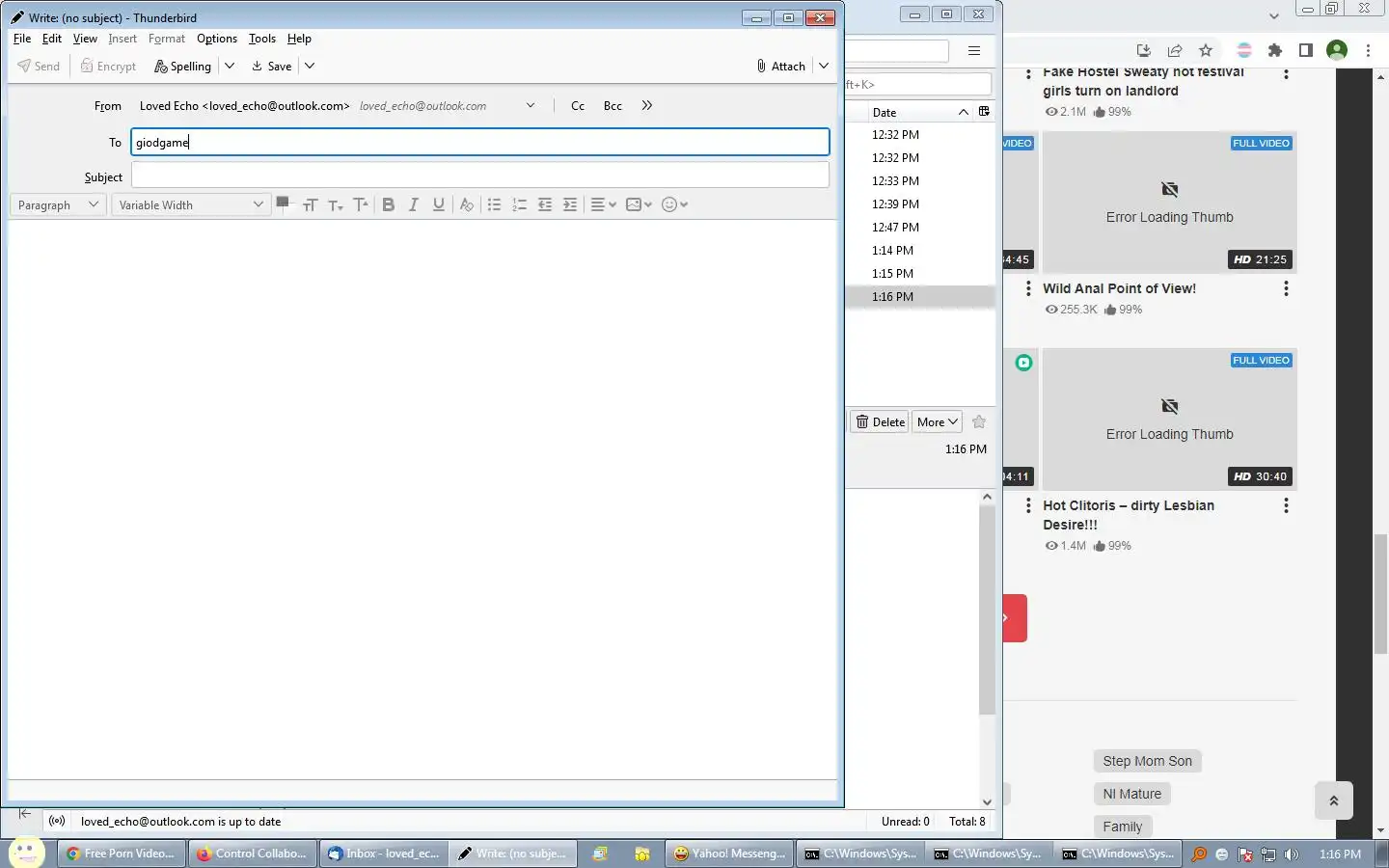Attach a file with the paperclip button
Image resolution: width=1389 pixels, height=868 pixels.
point(780,67)
